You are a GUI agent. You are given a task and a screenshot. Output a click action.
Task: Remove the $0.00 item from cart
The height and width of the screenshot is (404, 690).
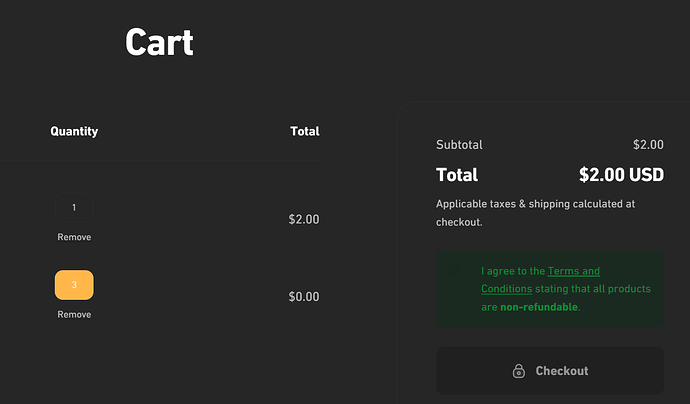point(74,315)
